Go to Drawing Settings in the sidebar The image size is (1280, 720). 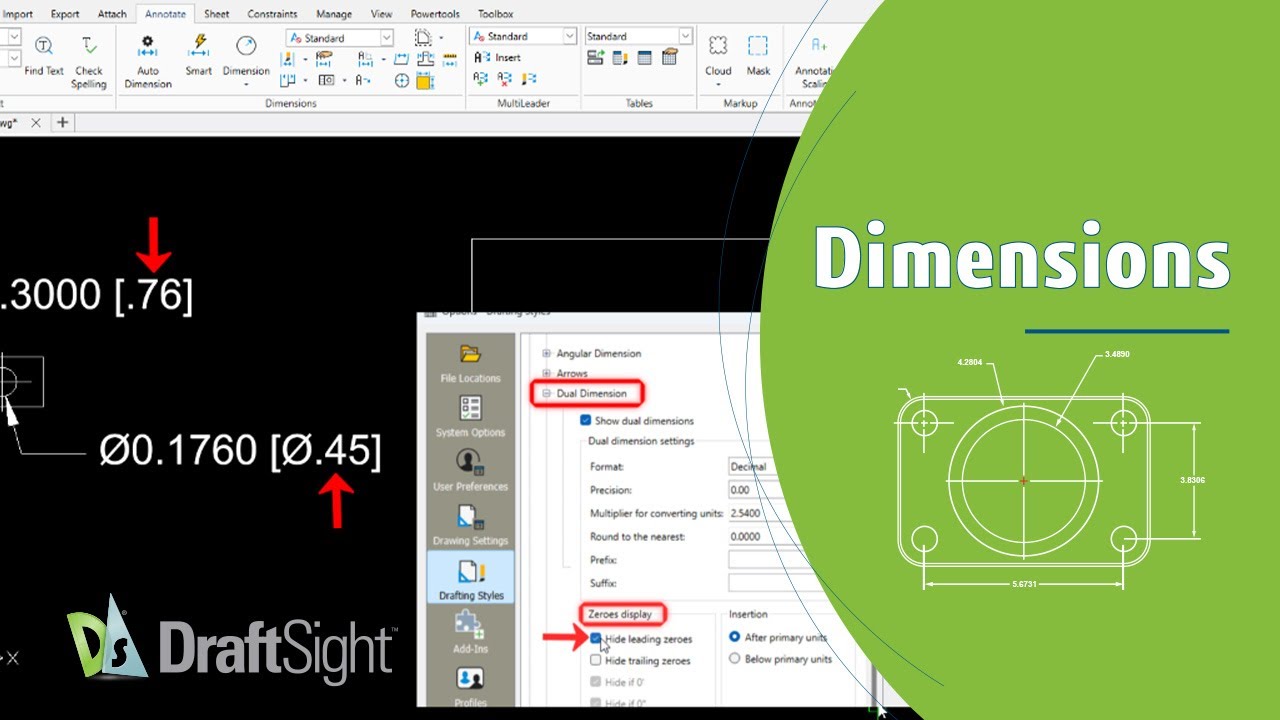point(470,524)
